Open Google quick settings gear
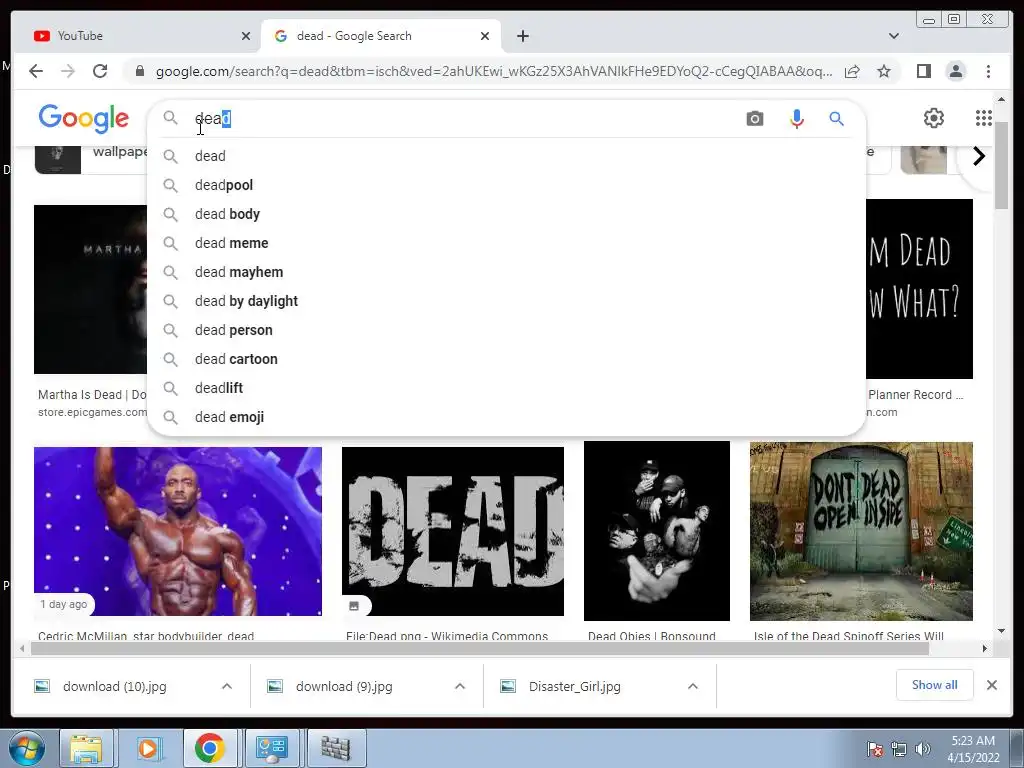This screenshot has height=768, width=1024. [933, 118]
